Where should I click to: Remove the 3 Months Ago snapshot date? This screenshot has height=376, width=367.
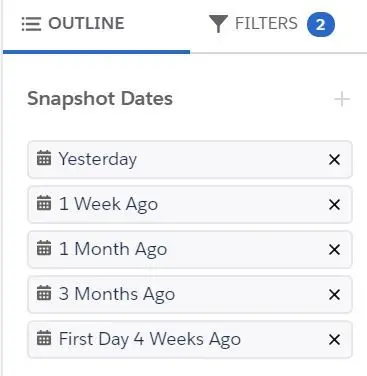click(x=334, y=295)
